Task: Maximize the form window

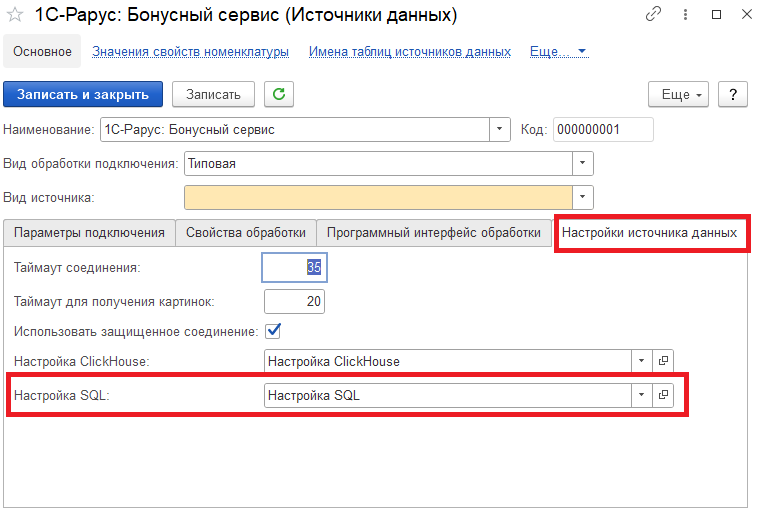Action: pos(716,15)
